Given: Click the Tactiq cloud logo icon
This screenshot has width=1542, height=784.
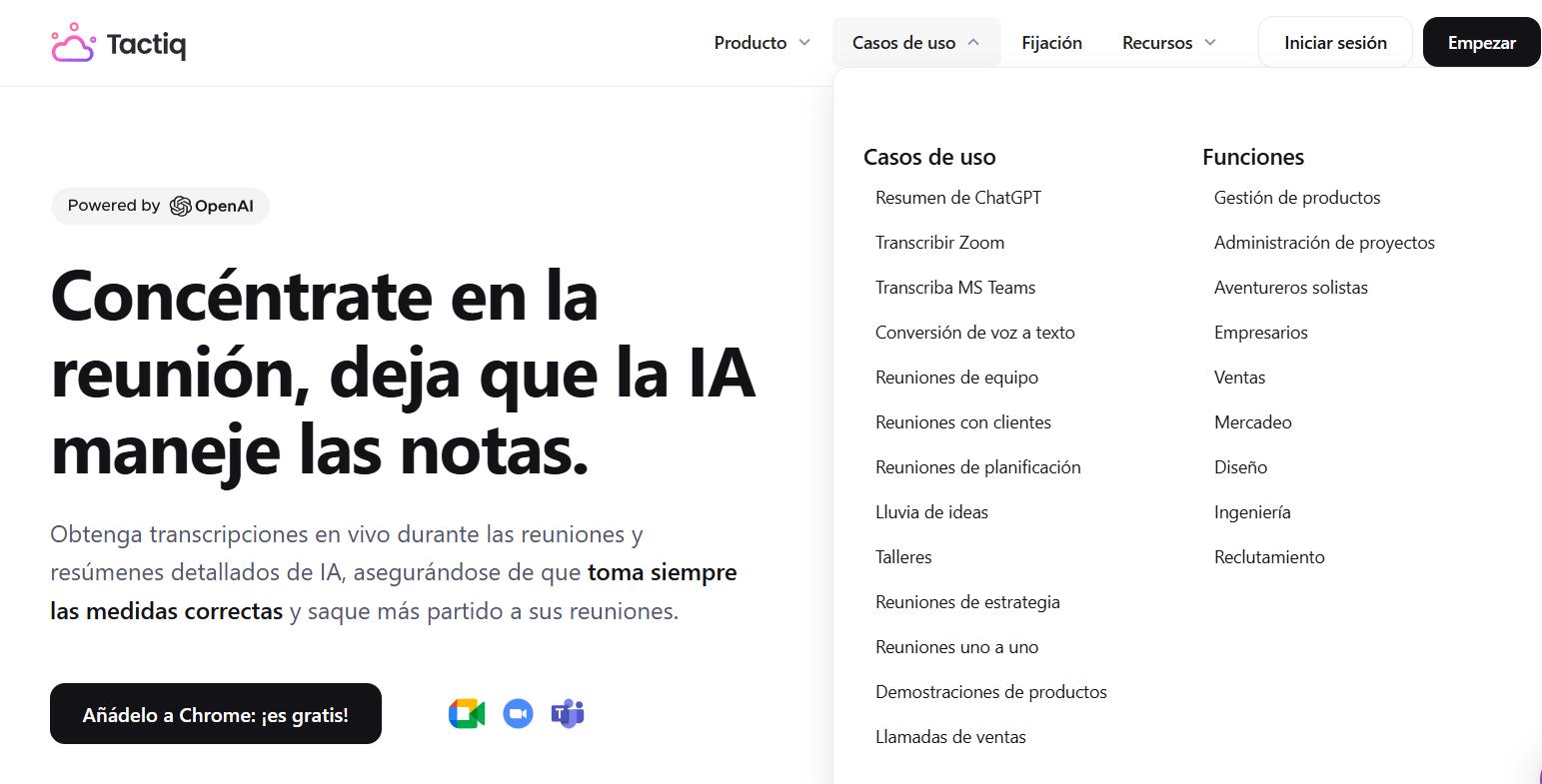Looking at the screenshot, I should (x=73, y=42).
